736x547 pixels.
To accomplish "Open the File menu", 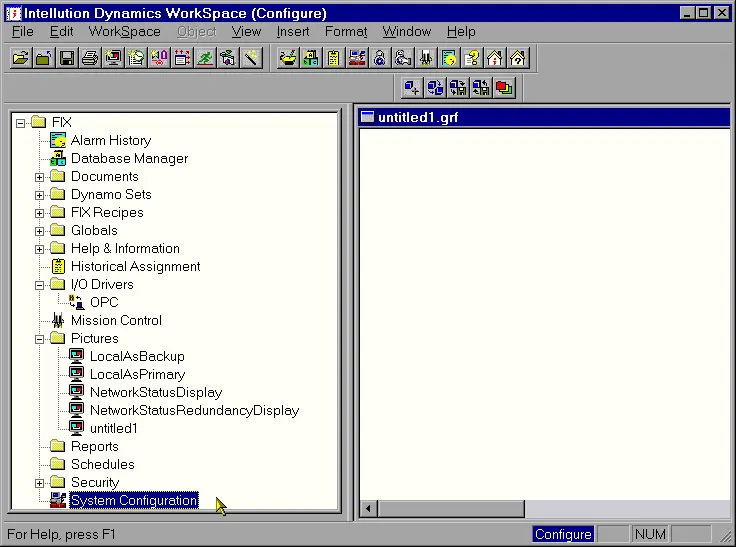I will point(23,31).
